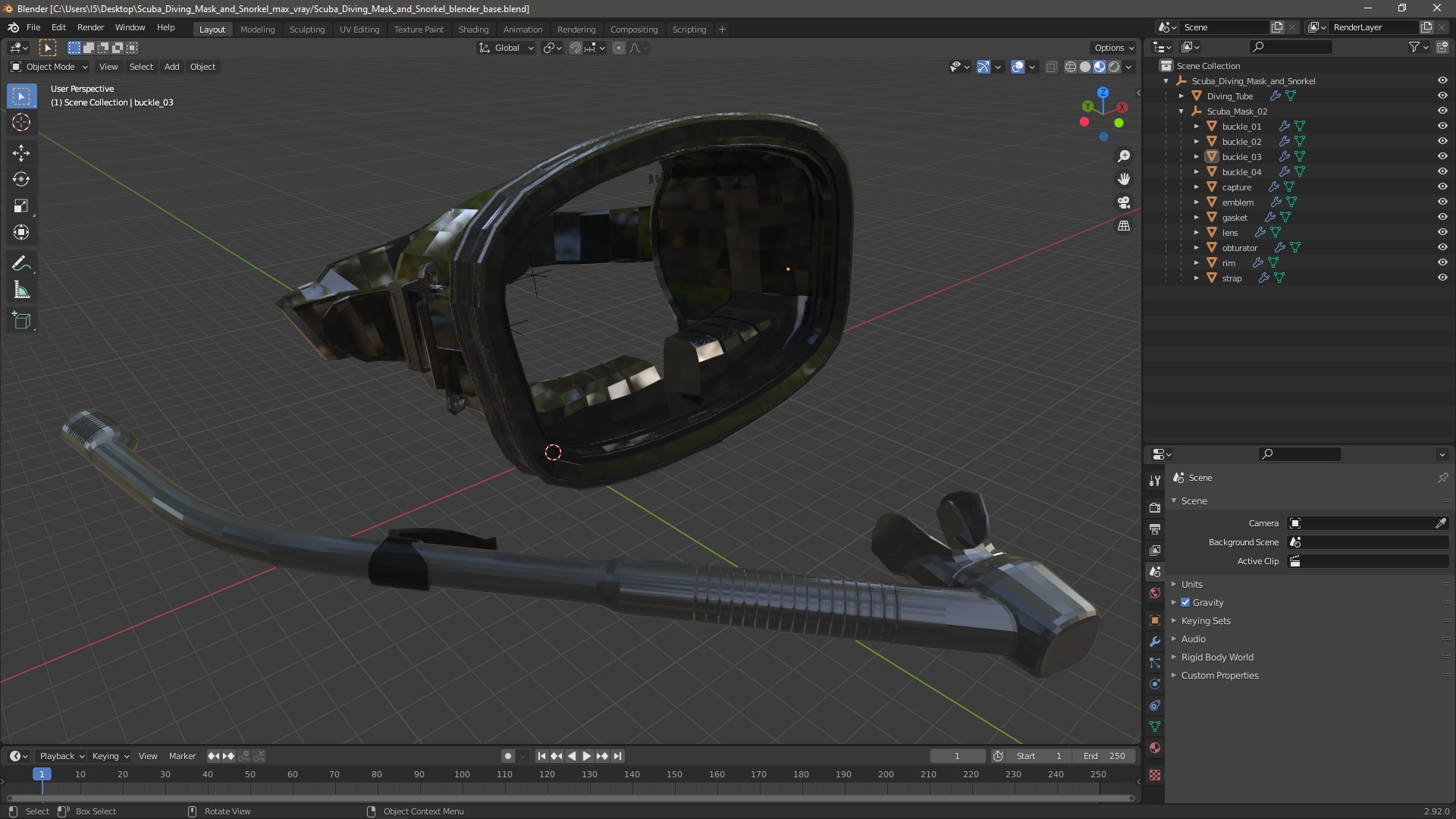
Task: Click the Zoom view magnifier icon
Action: click(x=1124, y=156)
